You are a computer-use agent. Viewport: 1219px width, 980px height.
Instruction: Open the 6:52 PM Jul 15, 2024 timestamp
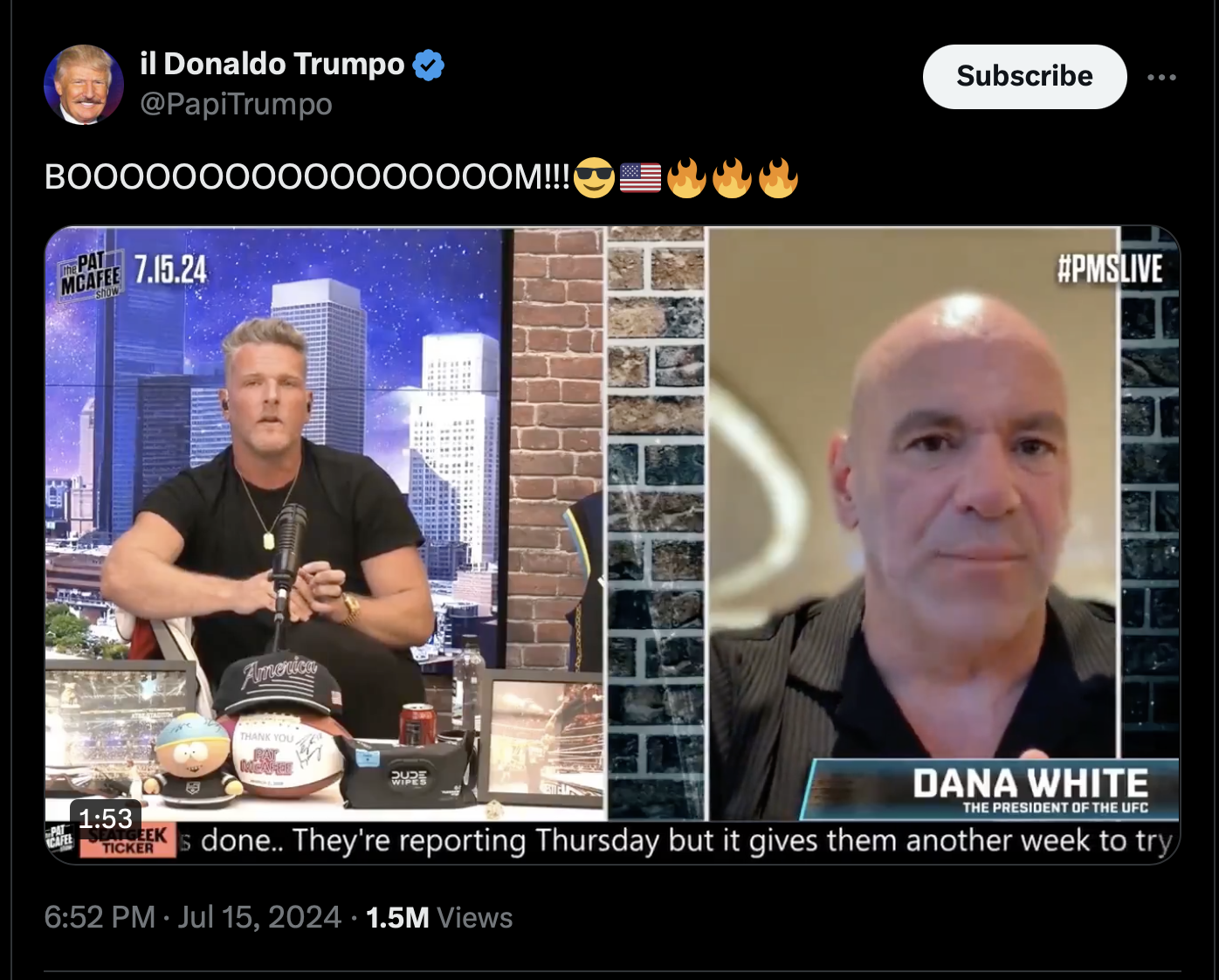pyautogui.click(x=192, y=917)
